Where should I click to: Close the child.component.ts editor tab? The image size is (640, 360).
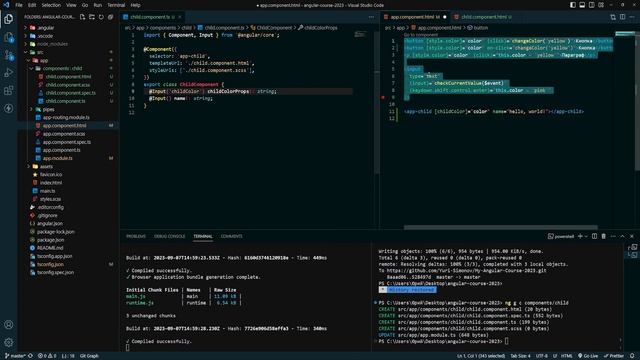[x=180, y=17]
